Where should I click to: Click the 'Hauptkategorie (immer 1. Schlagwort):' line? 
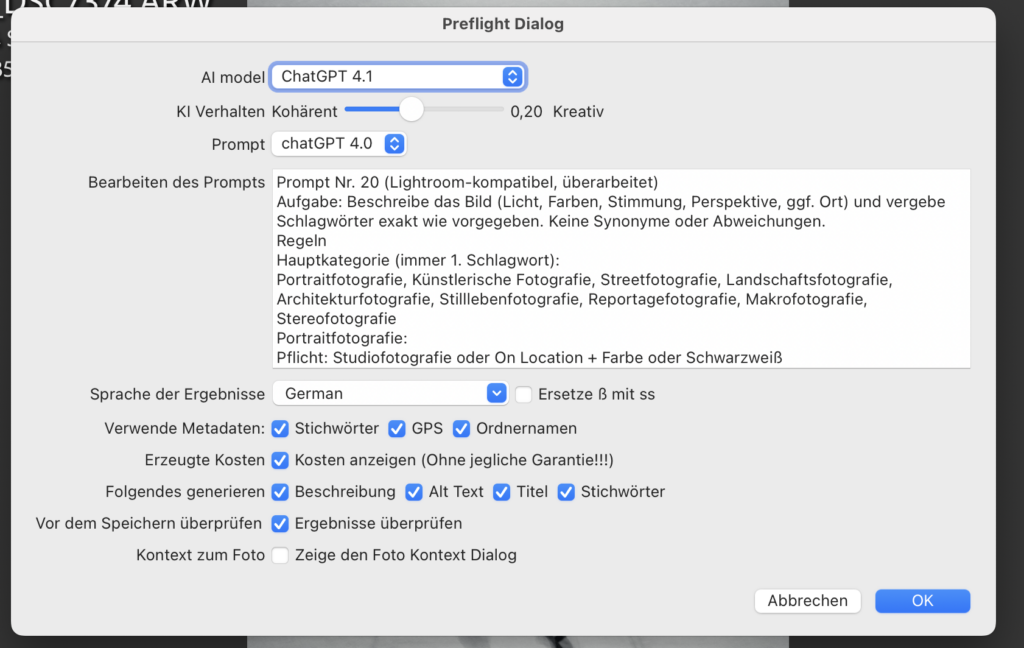coord(418,260)
